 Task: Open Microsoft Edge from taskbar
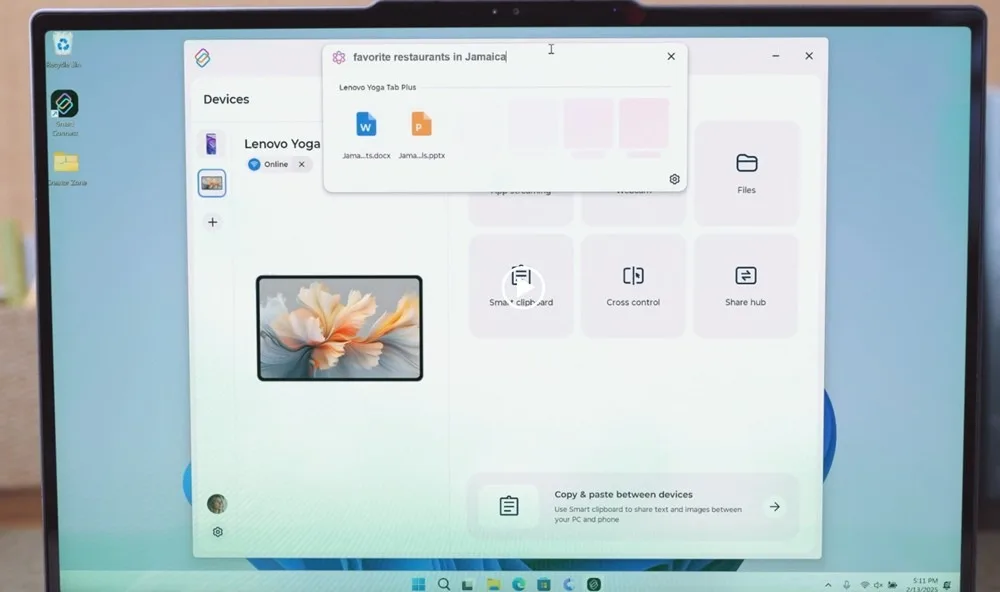pos(518,584)
